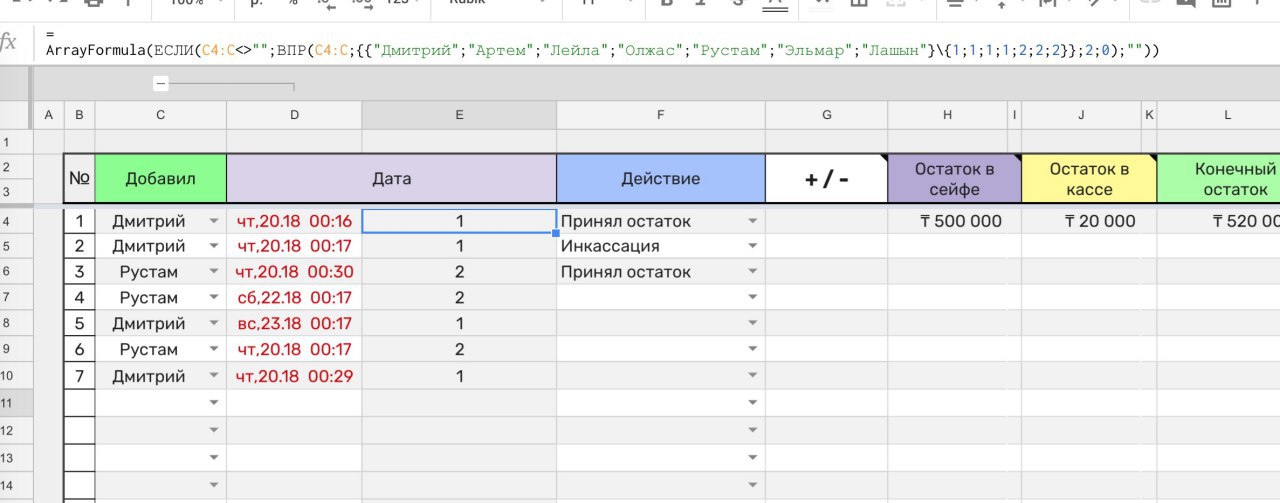Click the Insert comment icon
1280x503 pixels.
(x=1186, y=3)
